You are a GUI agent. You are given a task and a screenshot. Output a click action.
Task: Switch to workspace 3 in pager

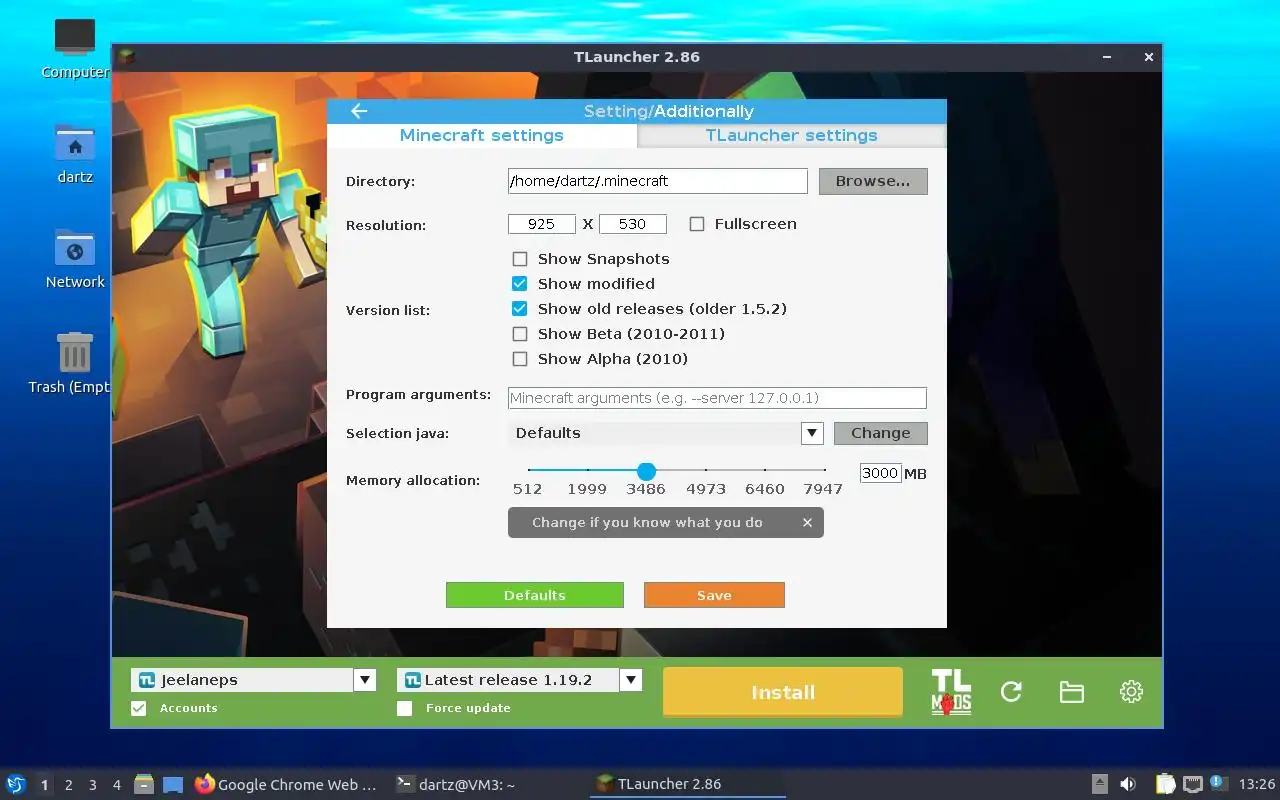click(x=93, y=785)
